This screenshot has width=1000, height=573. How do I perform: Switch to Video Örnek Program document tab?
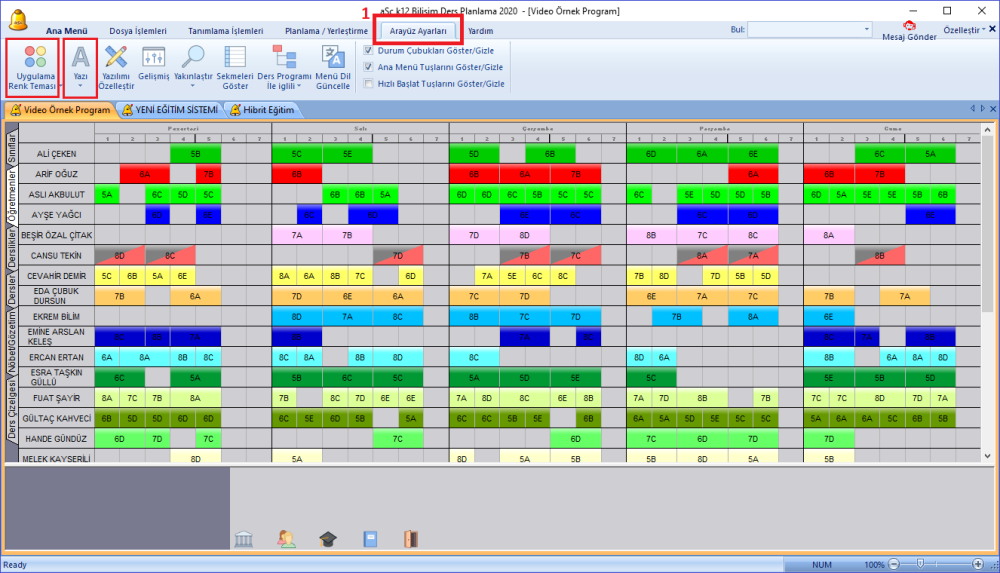pyautogui.click(x=60, y=110)
